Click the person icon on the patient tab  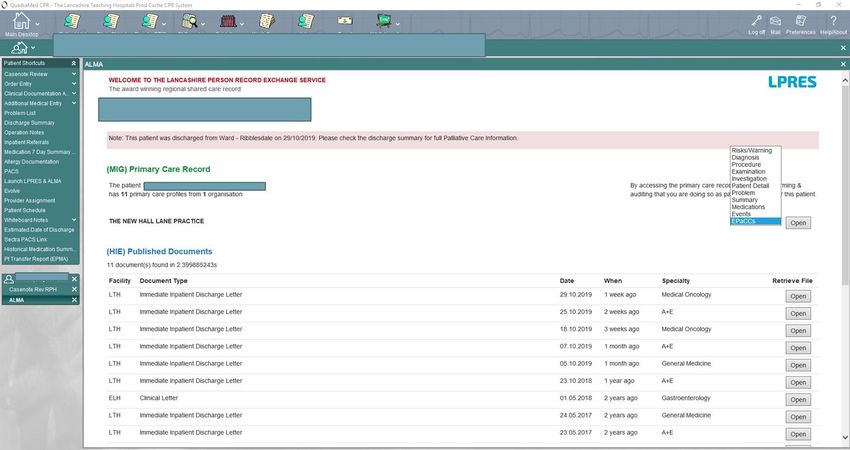click(9, 279)
